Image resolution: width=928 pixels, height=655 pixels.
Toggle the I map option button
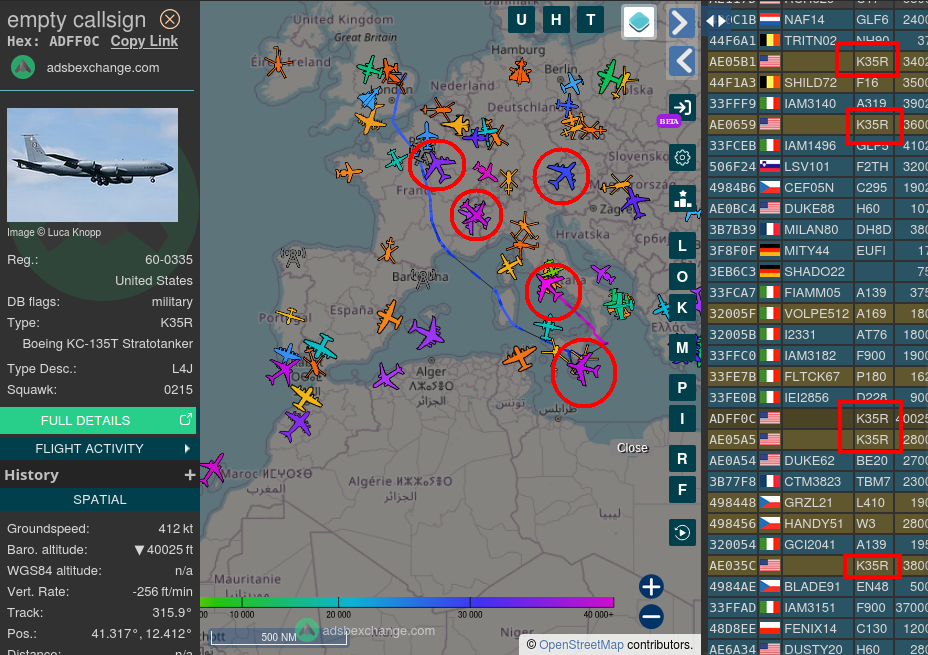[682, 418]
